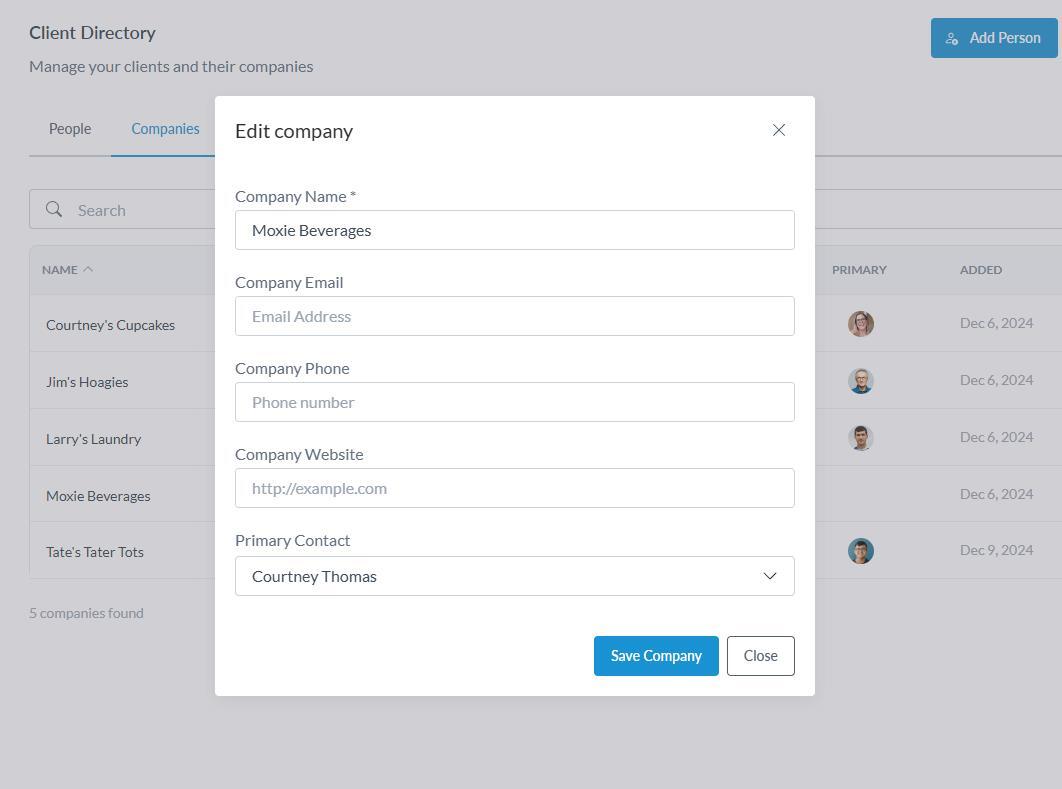This screenshot has height=789, width=1062.
Task: Open the Primary Contact dropdown
Action: [x=514, y=576]
